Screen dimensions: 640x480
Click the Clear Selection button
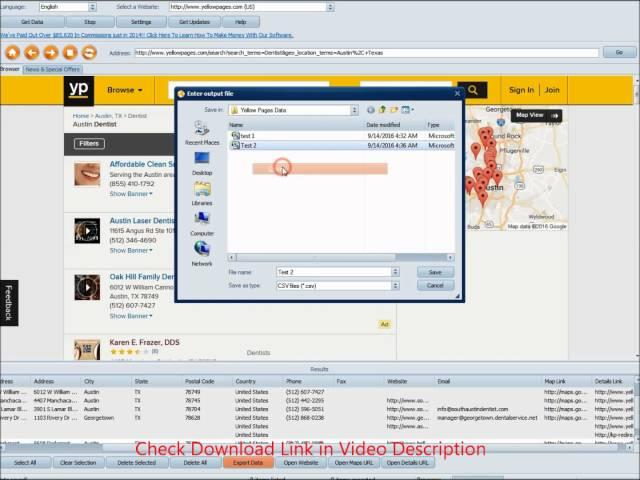pyautogui.click(x=78, y=462)
